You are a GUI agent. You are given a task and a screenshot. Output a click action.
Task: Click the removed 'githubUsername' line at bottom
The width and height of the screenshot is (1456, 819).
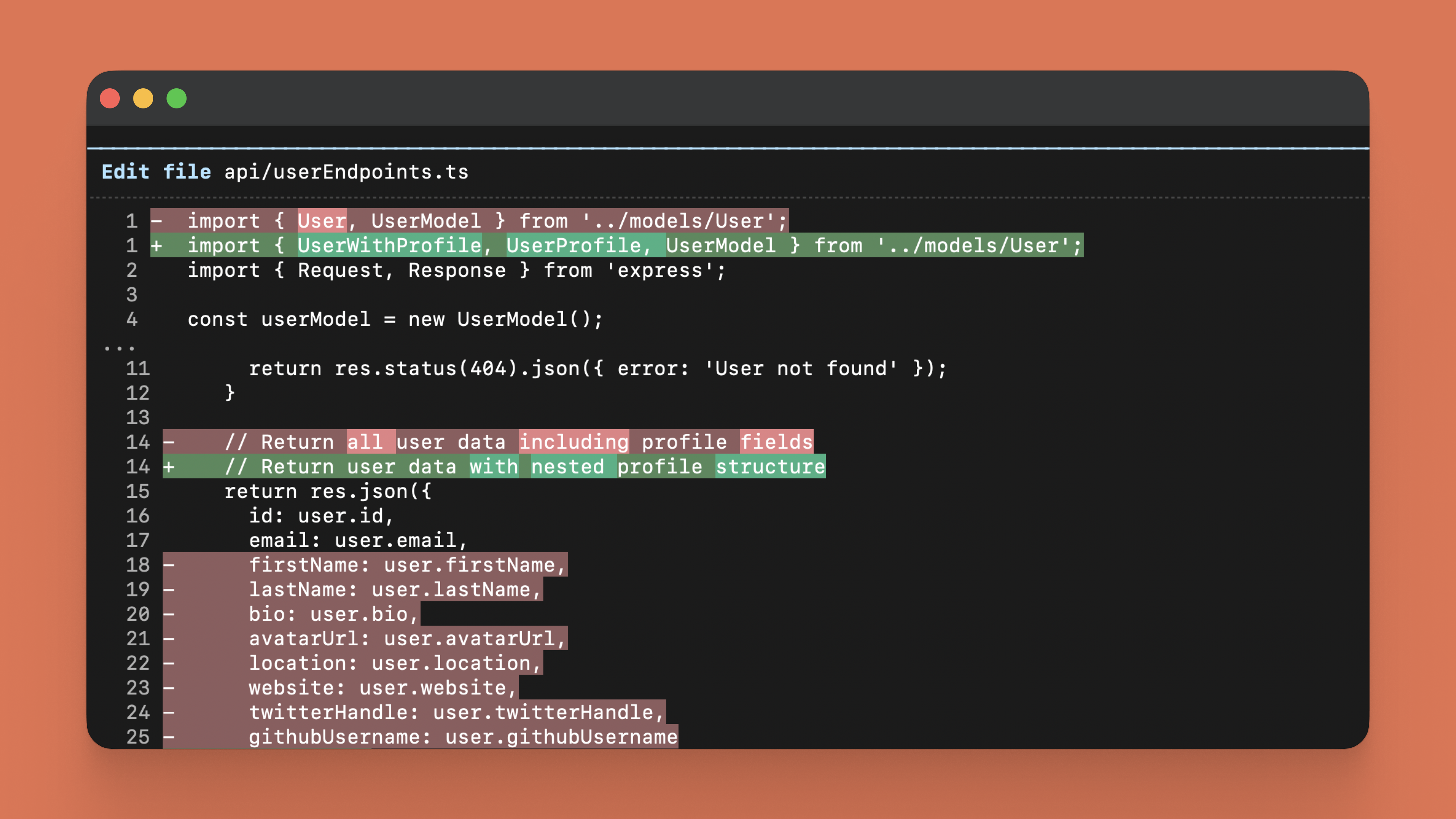pyautogui.click(x=462, y=736)
